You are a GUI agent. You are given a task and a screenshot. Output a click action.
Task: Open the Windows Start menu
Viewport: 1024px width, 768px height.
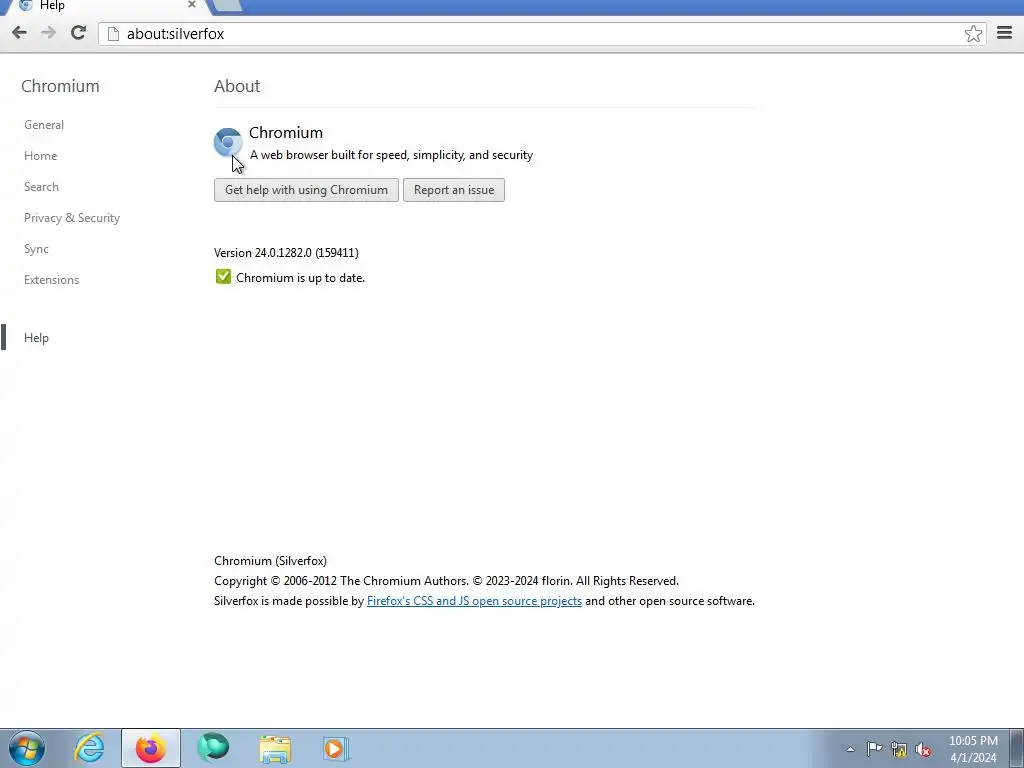[x=27, y=748]
